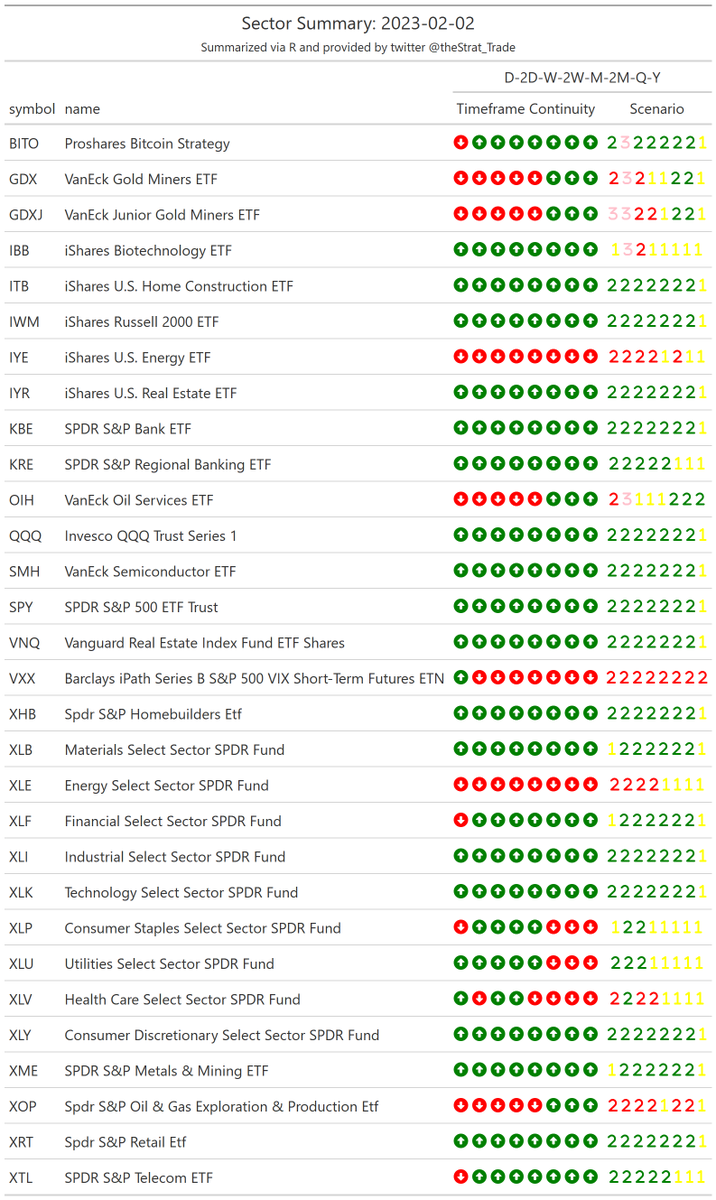Click 'Spdr S&P Homebuilders Etf' name
This screenshot has height=1200, width=716.
pos(153,714)
